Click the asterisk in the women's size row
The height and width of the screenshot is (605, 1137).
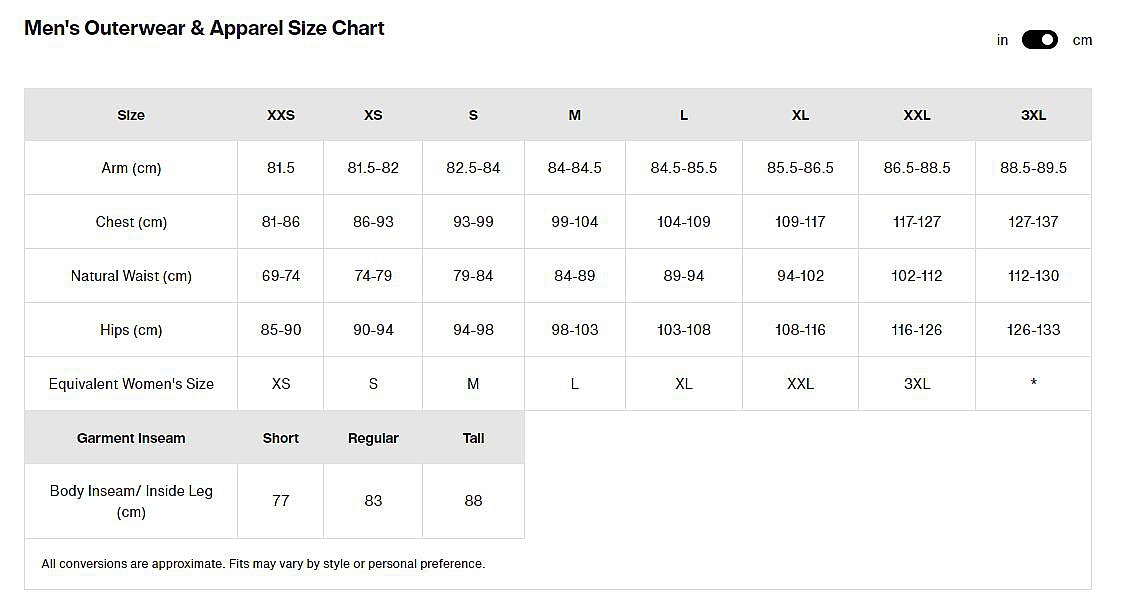point(1033,384)
